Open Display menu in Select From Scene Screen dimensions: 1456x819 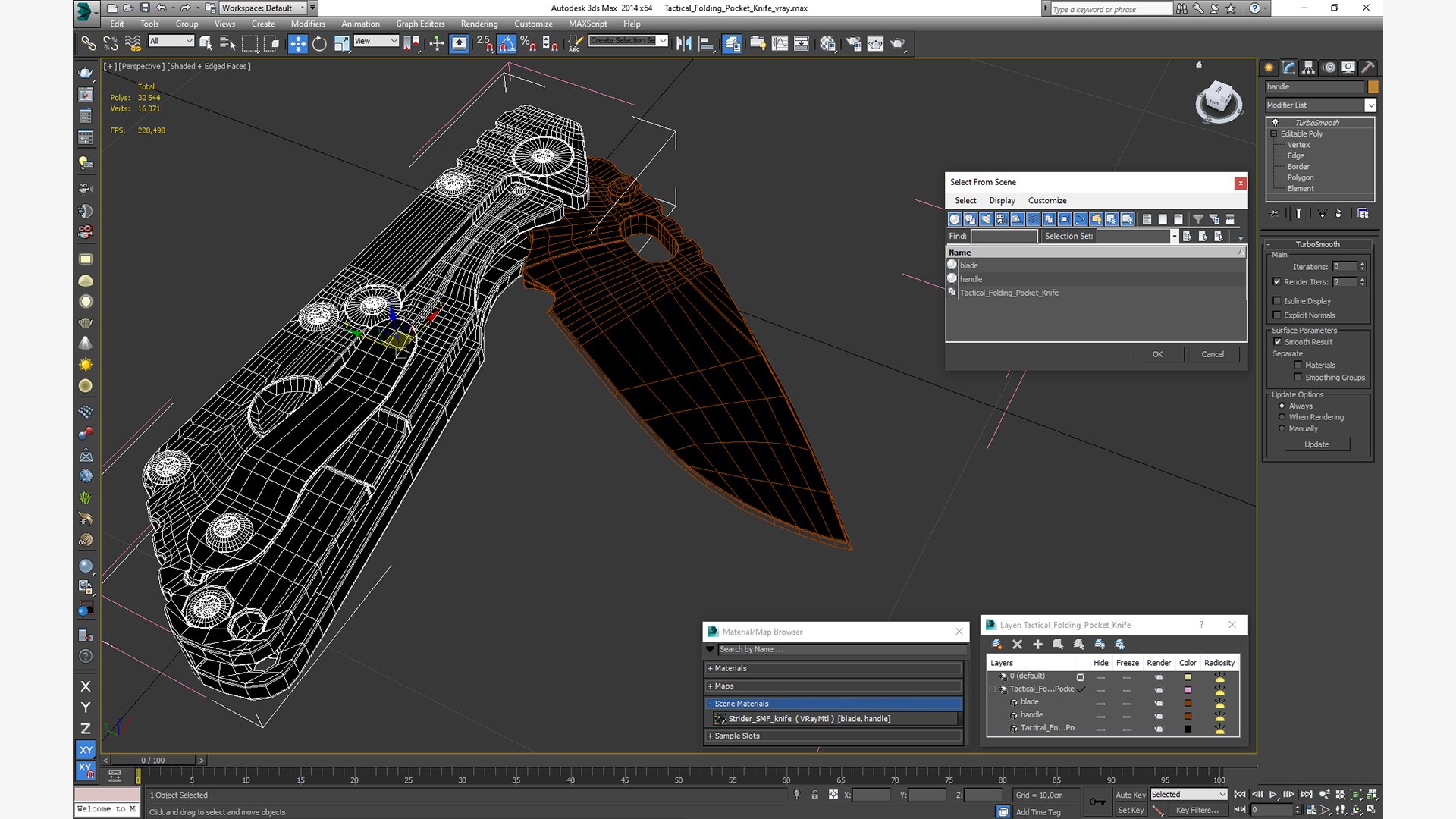[1002, 200]
